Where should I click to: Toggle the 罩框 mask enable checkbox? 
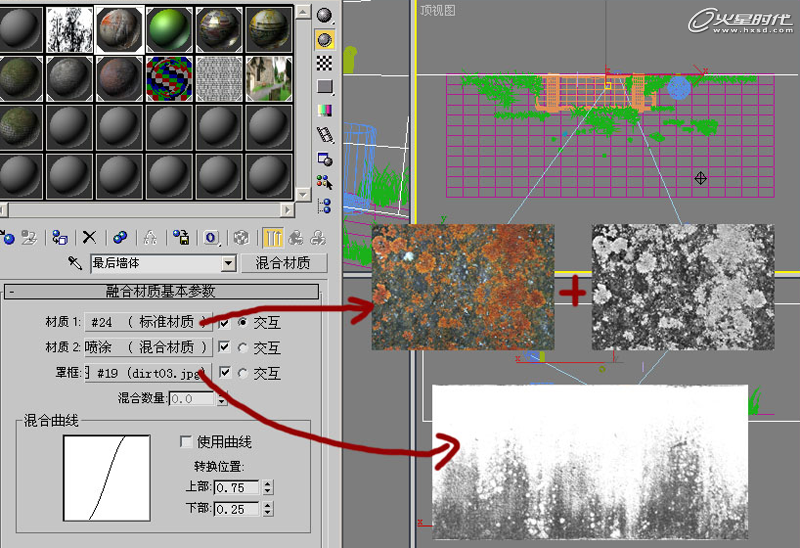[x=224, y=372]
